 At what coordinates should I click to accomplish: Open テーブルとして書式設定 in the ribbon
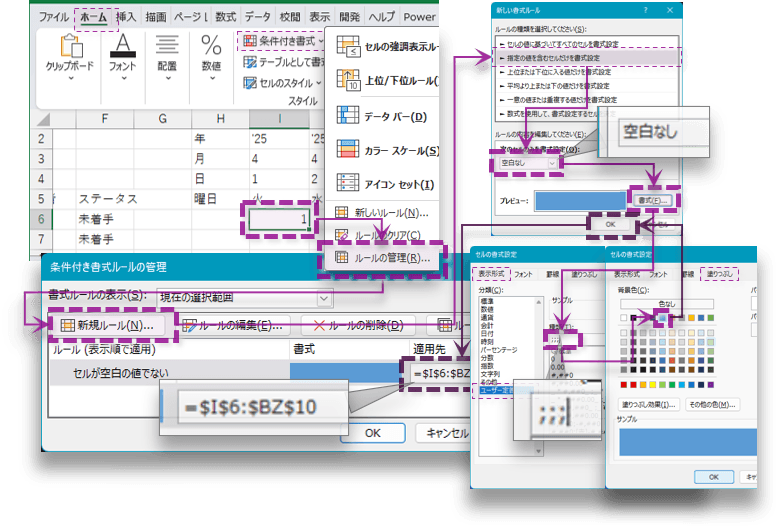coord(283,62)
